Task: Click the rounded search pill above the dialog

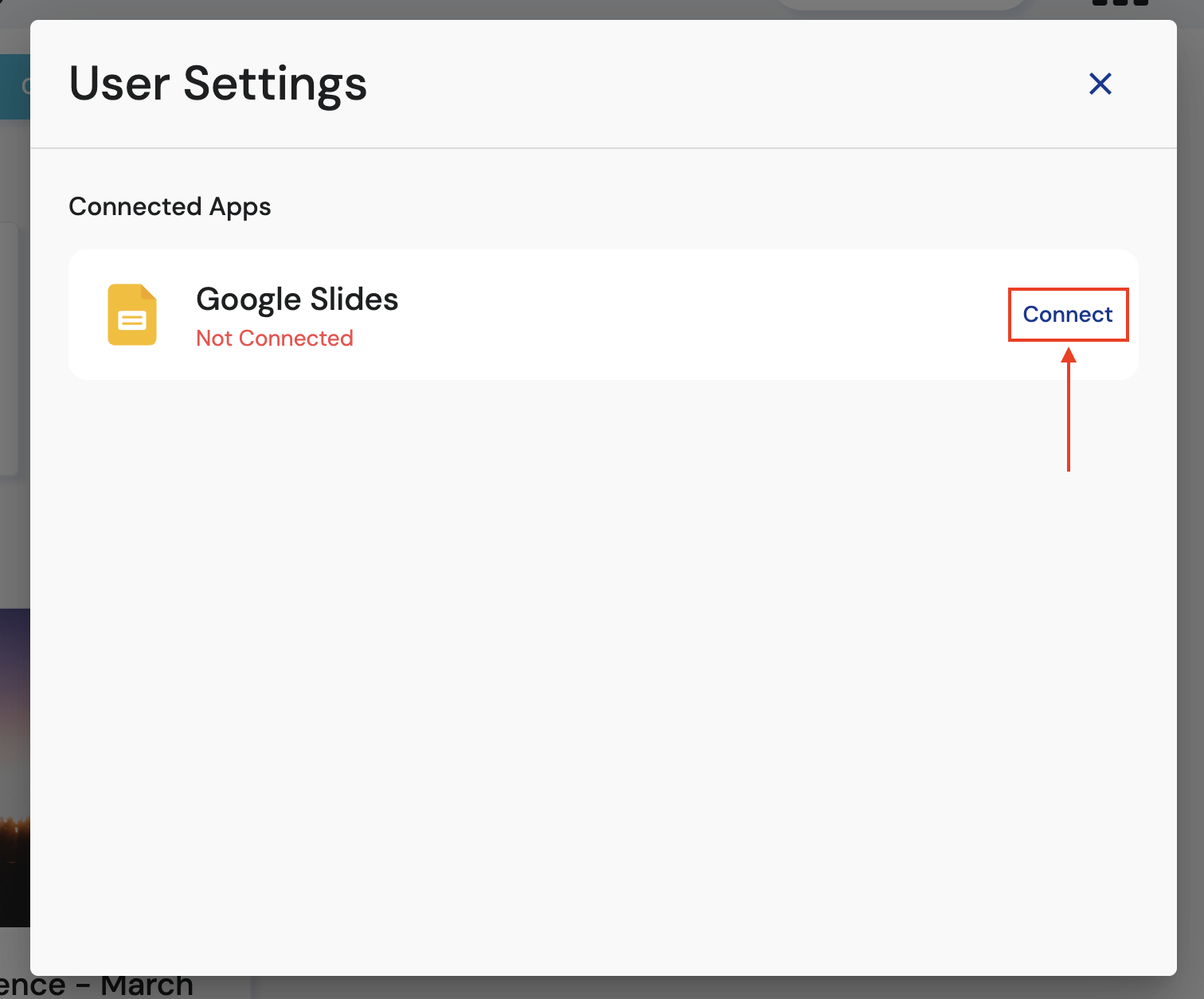Action: click(900, 5)
